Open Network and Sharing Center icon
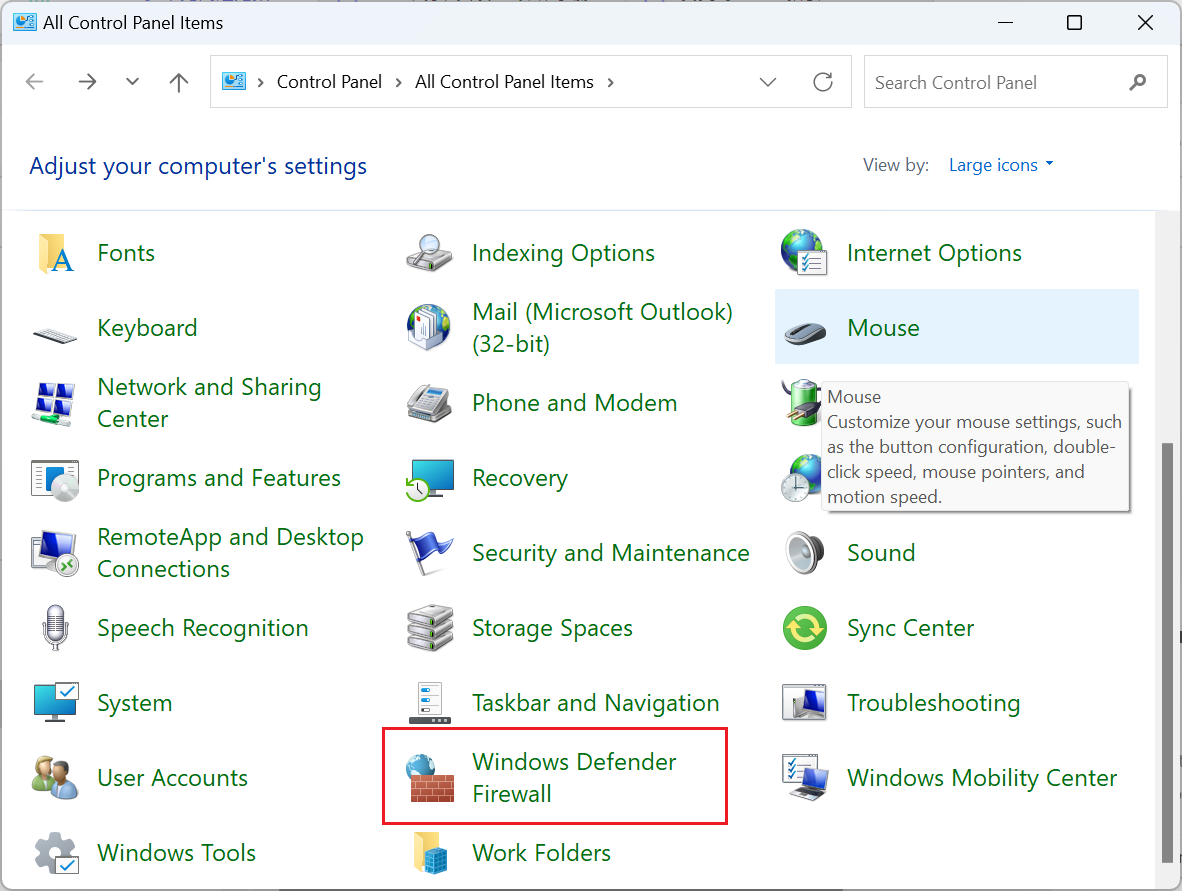This screenshot has width=1182, height=891. [54, 403]
